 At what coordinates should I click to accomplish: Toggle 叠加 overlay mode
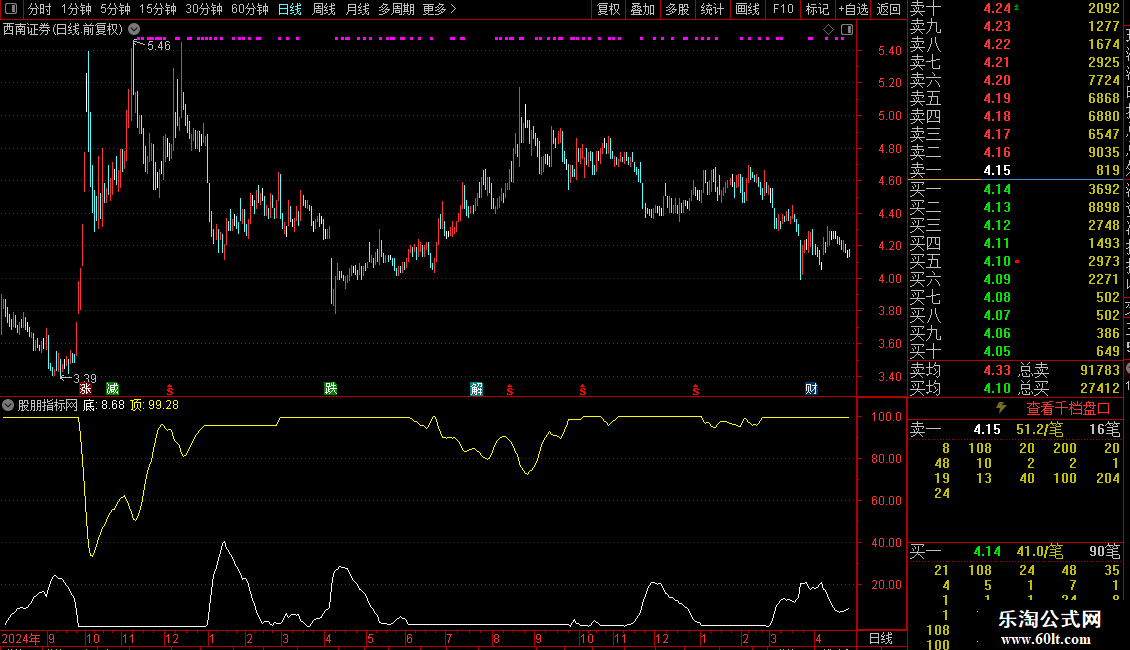[642, 9]
